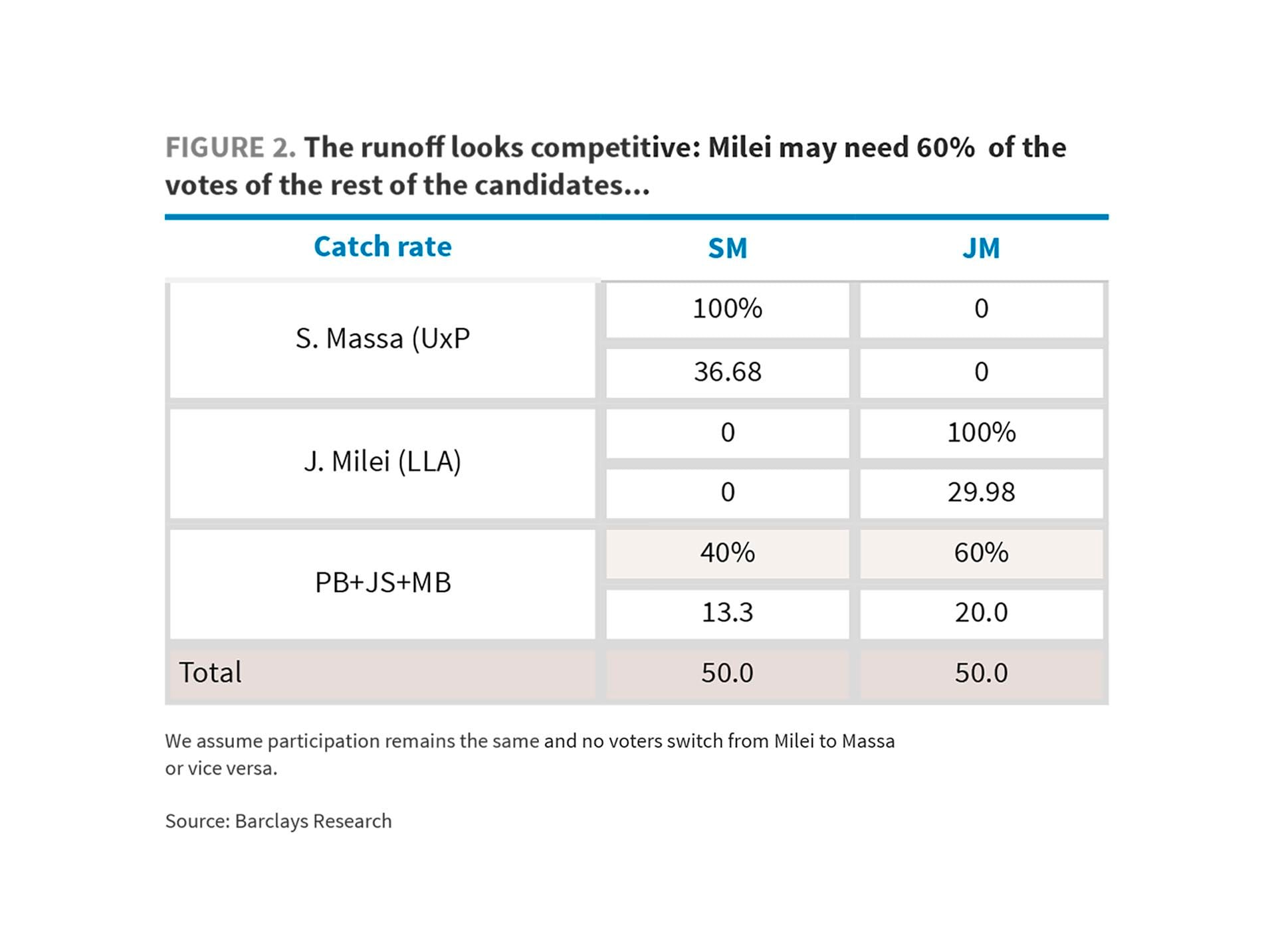1276x952 pixels.
Task: Click the 100% cell in the JM column
Action: 981,432
